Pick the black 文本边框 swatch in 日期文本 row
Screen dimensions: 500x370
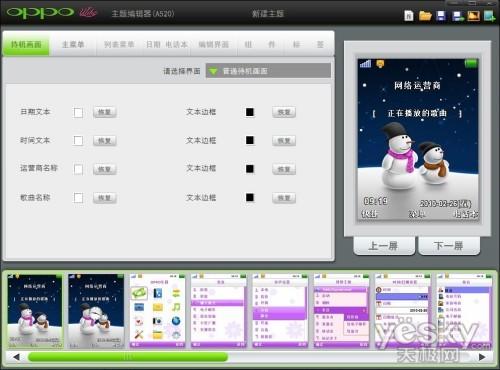[x=250, y=112]
